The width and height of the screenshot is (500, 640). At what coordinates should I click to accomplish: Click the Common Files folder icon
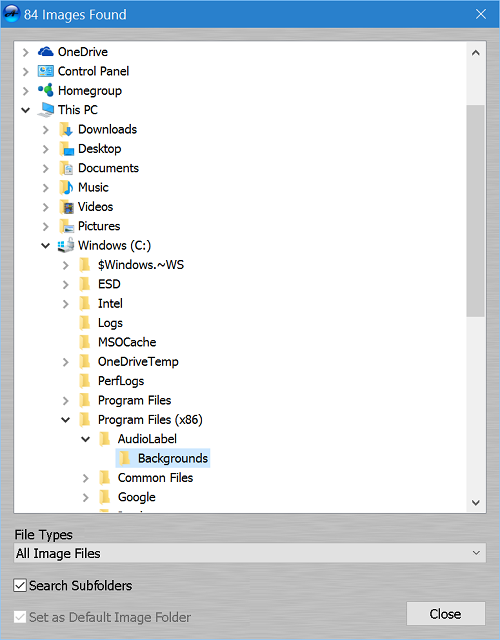click(104, 478)
